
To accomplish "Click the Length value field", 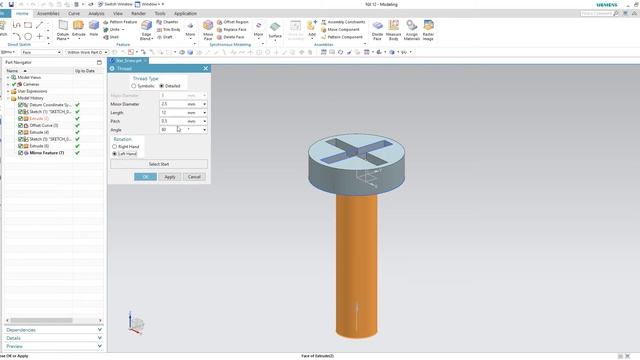I will (x=172, y=113).
